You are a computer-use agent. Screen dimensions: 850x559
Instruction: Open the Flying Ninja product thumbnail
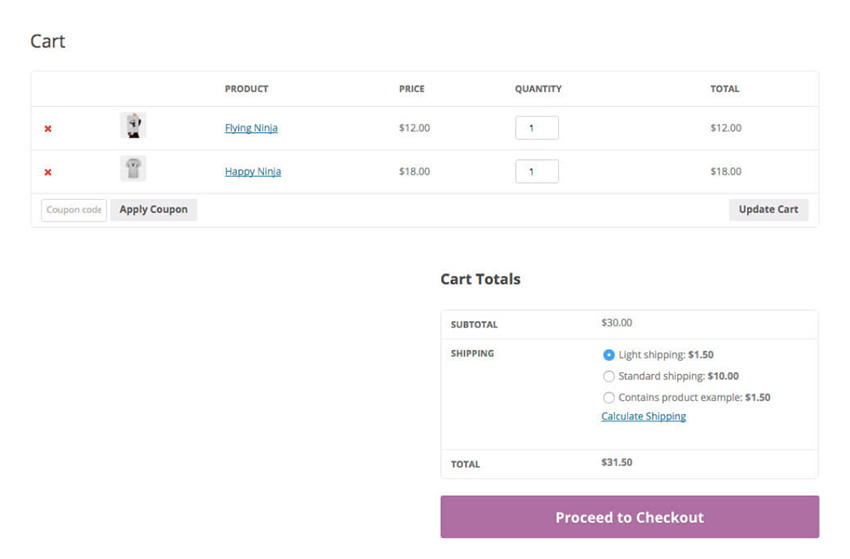tap(133, 125)
